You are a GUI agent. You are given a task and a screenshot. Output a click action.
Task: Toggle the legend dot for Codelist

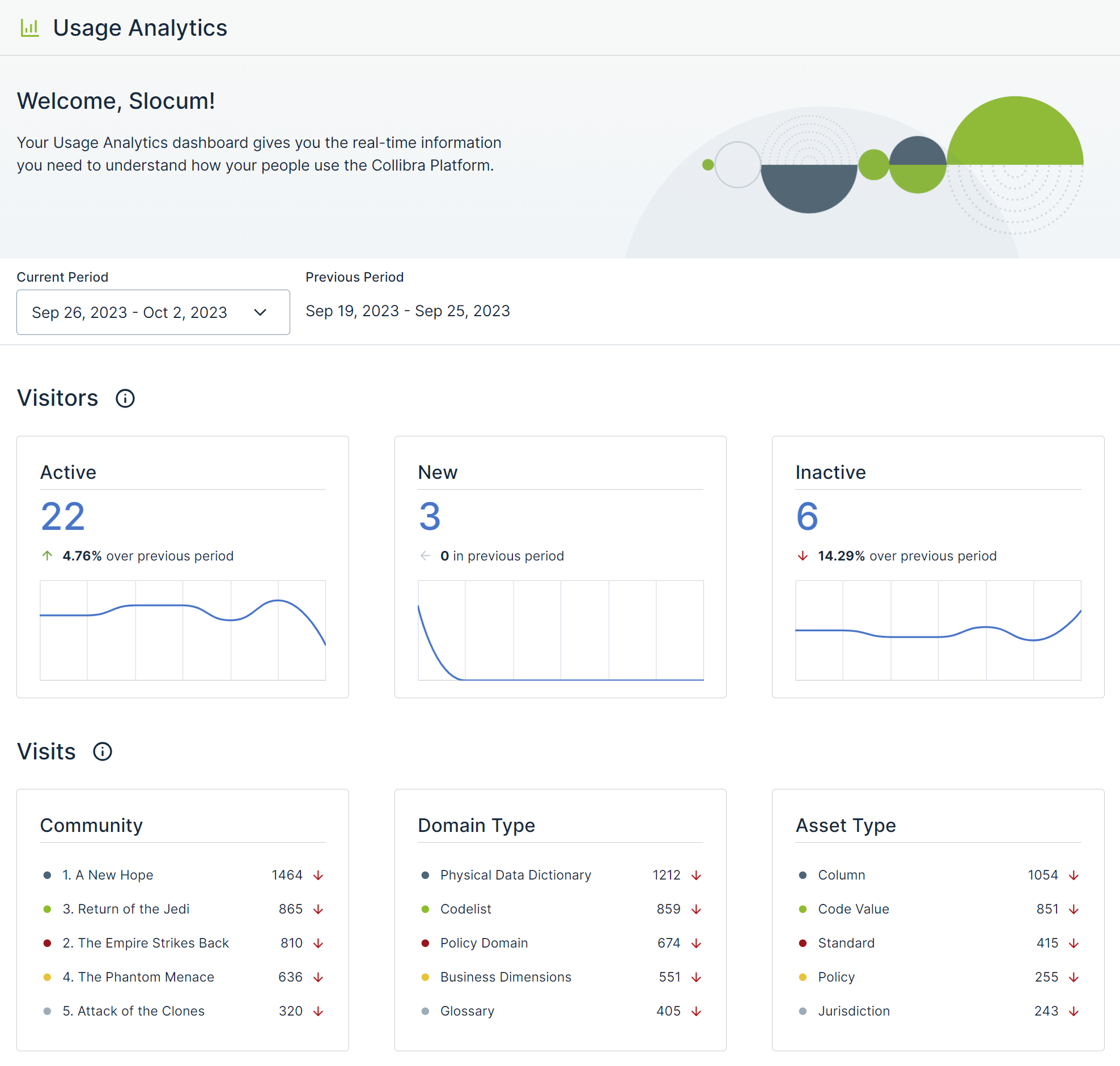425,909
